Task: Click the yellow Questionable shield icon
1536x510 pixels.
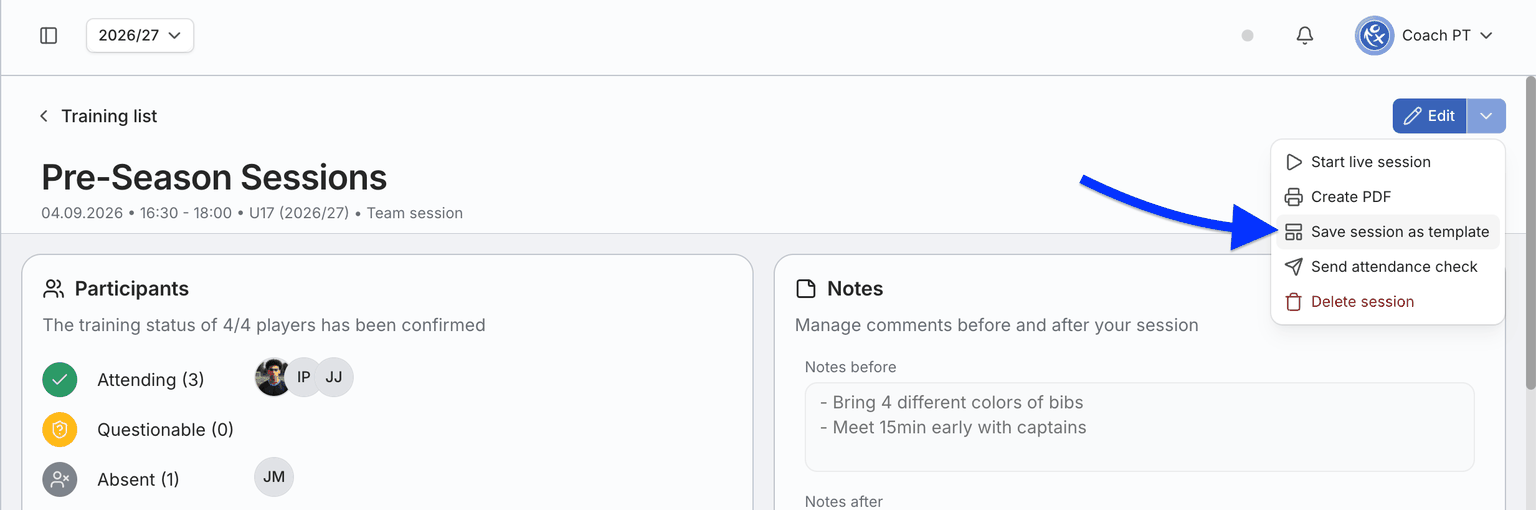Action: pos(60,430)
